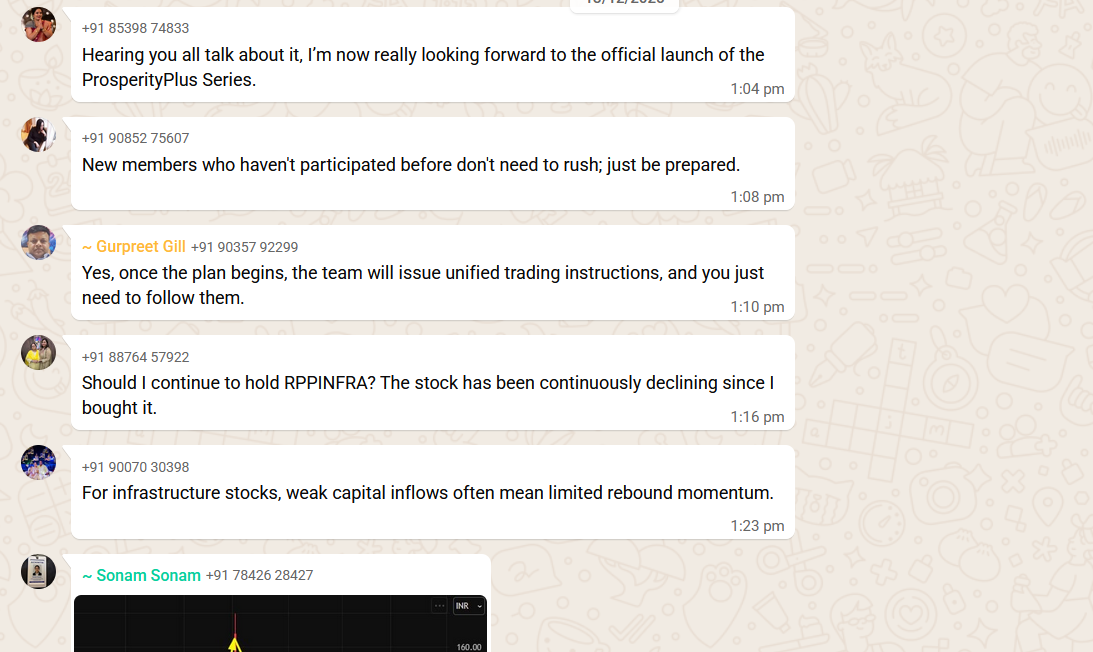Open avatar of sender +91 90070 30398

[x=39, y=462]
